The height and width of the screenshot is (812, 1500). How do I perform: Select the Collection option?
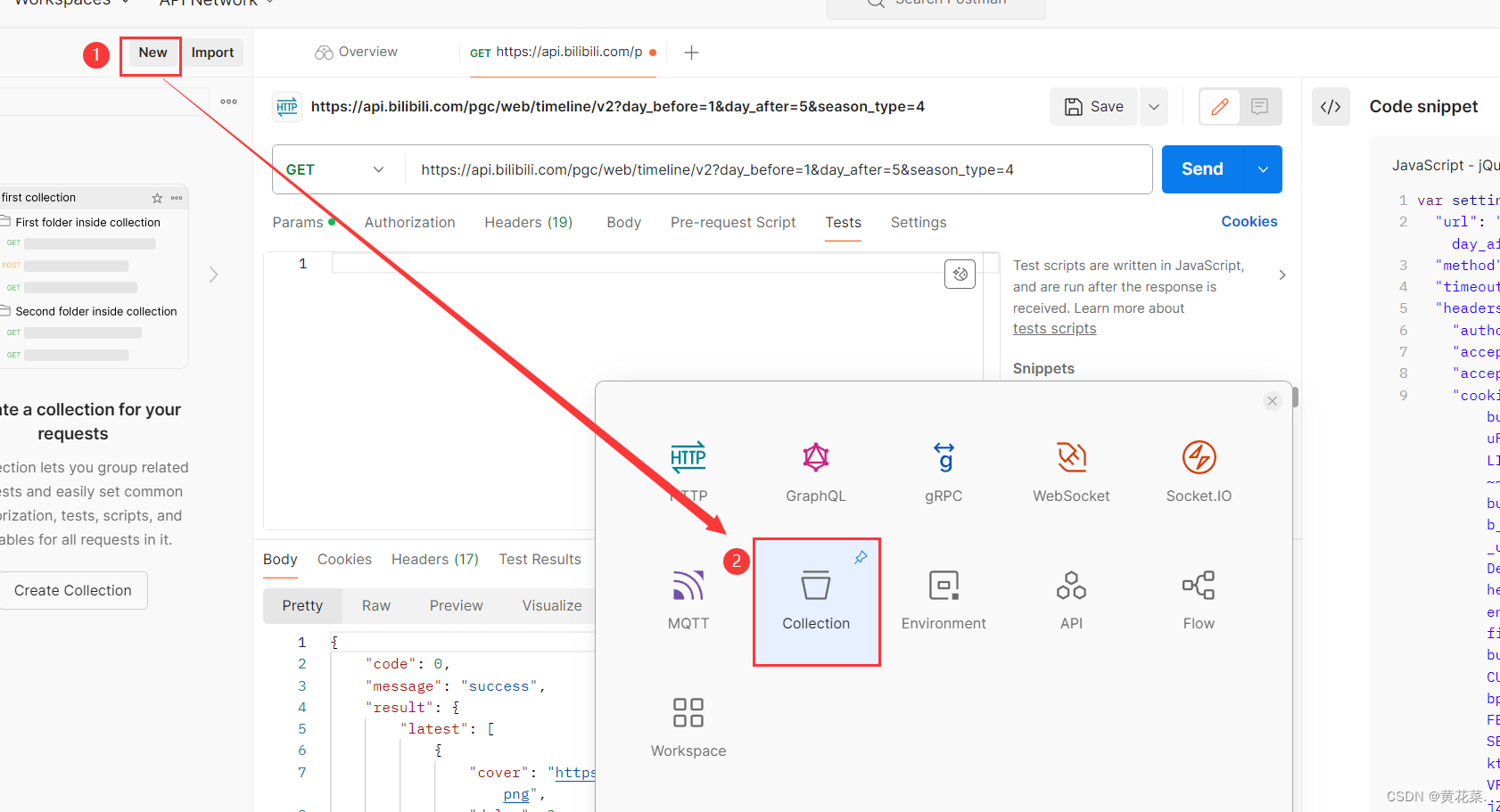pos(816,602)
